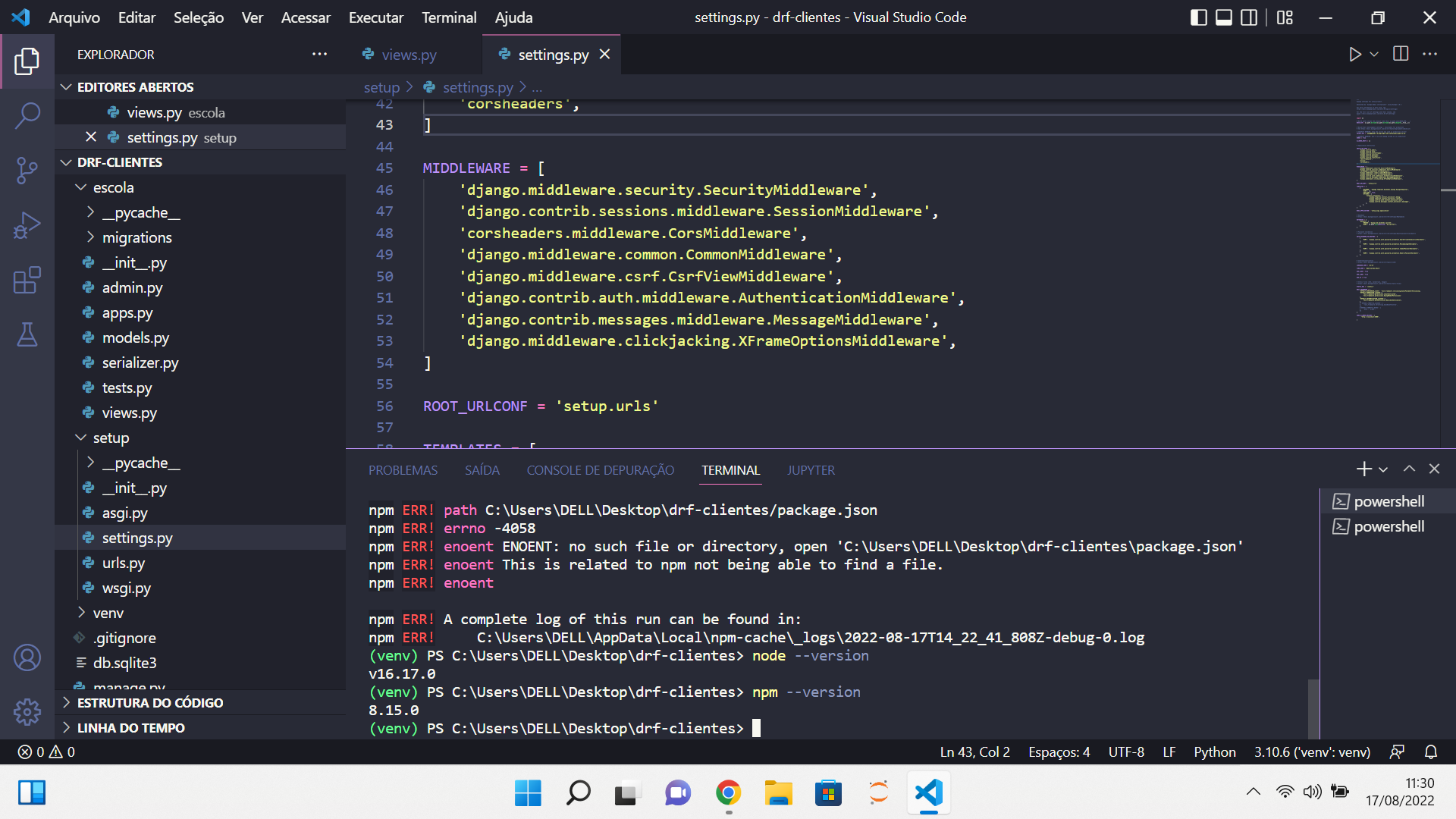Click setup in the breadcrumb path
The height and width of the screenshot is (819, 1456).
(x=381, y=87)
